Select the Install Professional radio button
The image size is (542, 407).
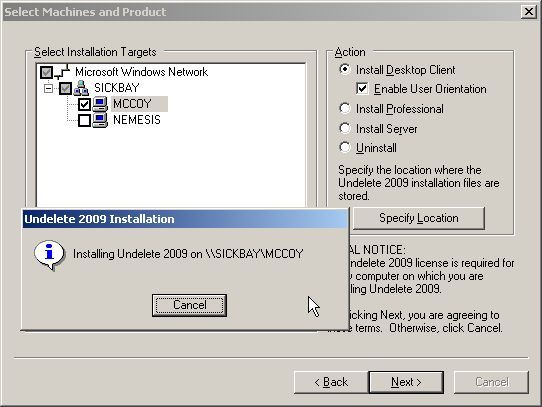345,109
